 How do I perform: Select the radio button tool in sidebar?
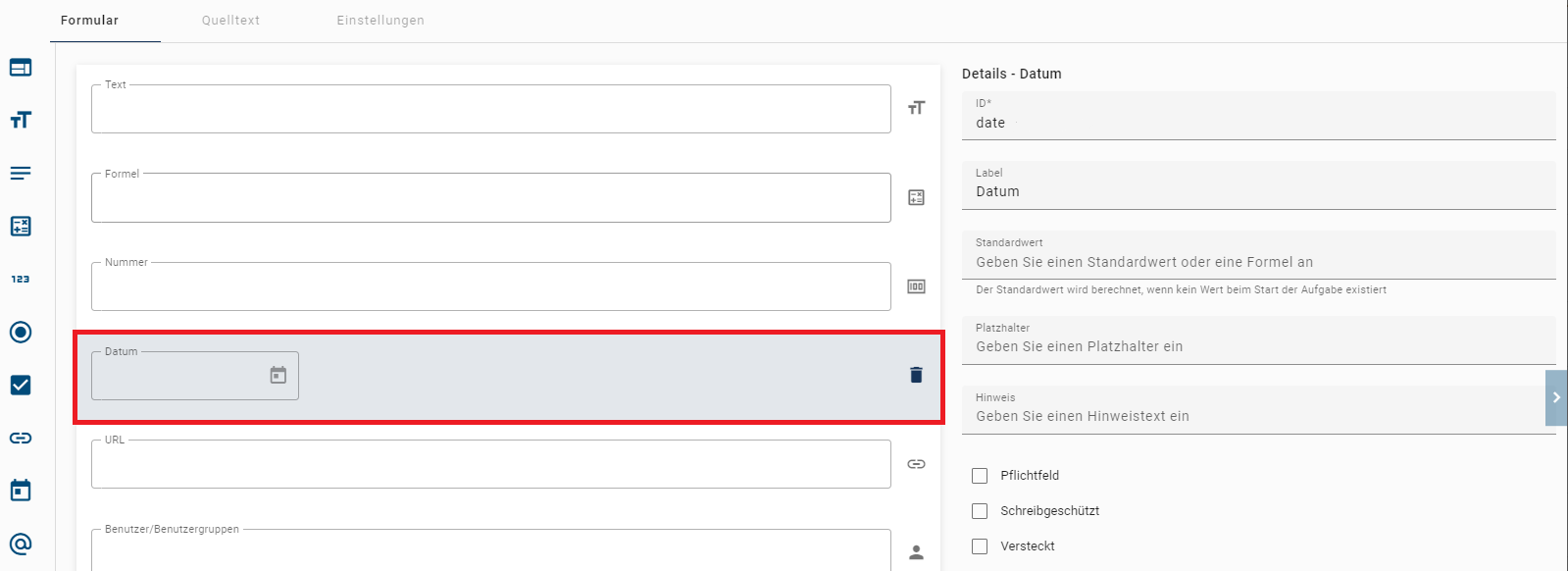click(x=21, y=332)
